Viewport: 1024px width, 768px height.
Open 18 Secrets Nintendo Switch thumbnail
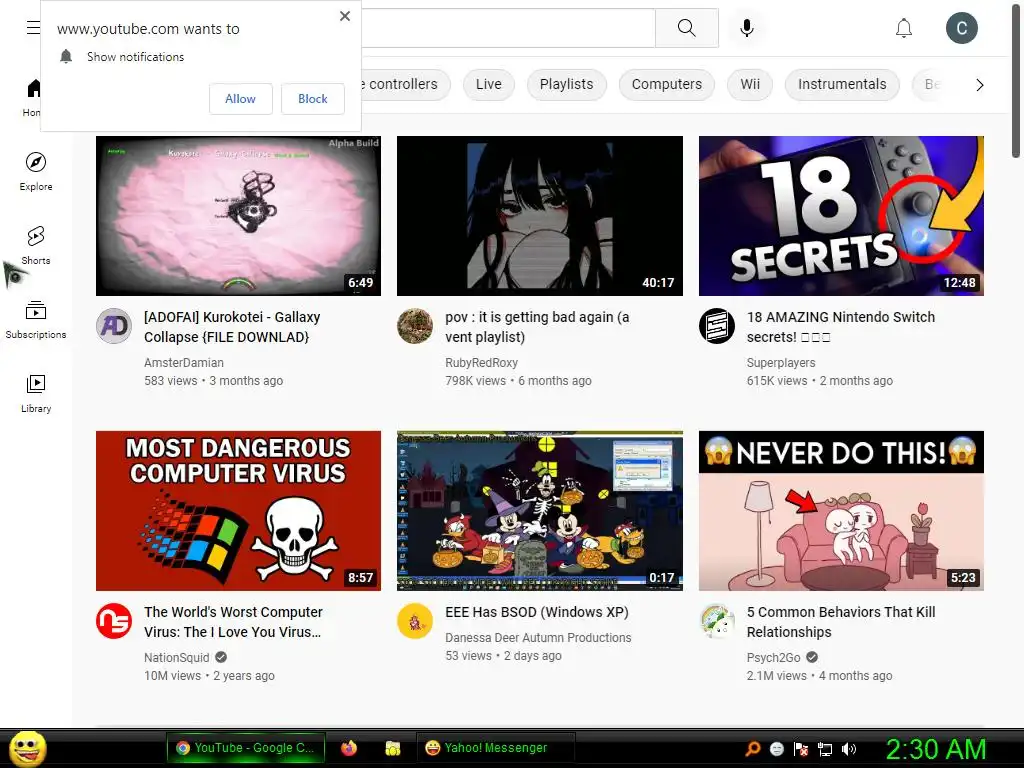(841, 216)
